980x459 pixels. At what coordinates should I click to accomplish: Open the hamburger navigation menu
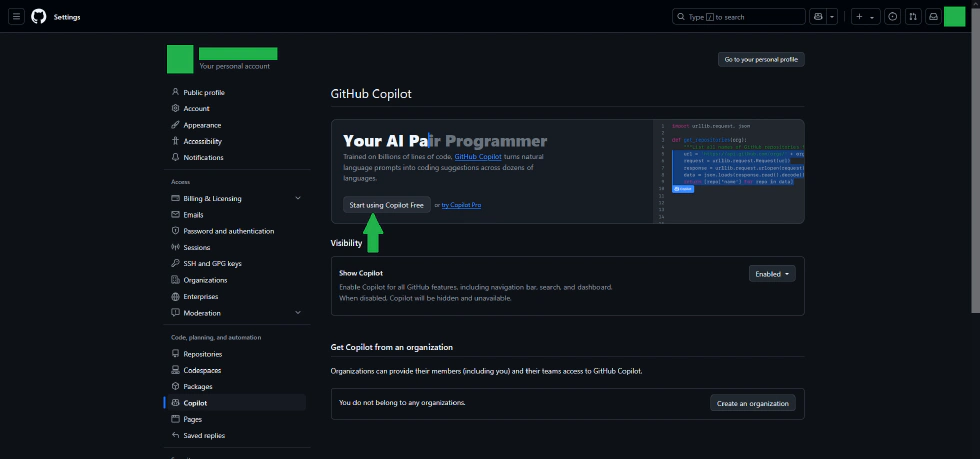coord(17,17)
